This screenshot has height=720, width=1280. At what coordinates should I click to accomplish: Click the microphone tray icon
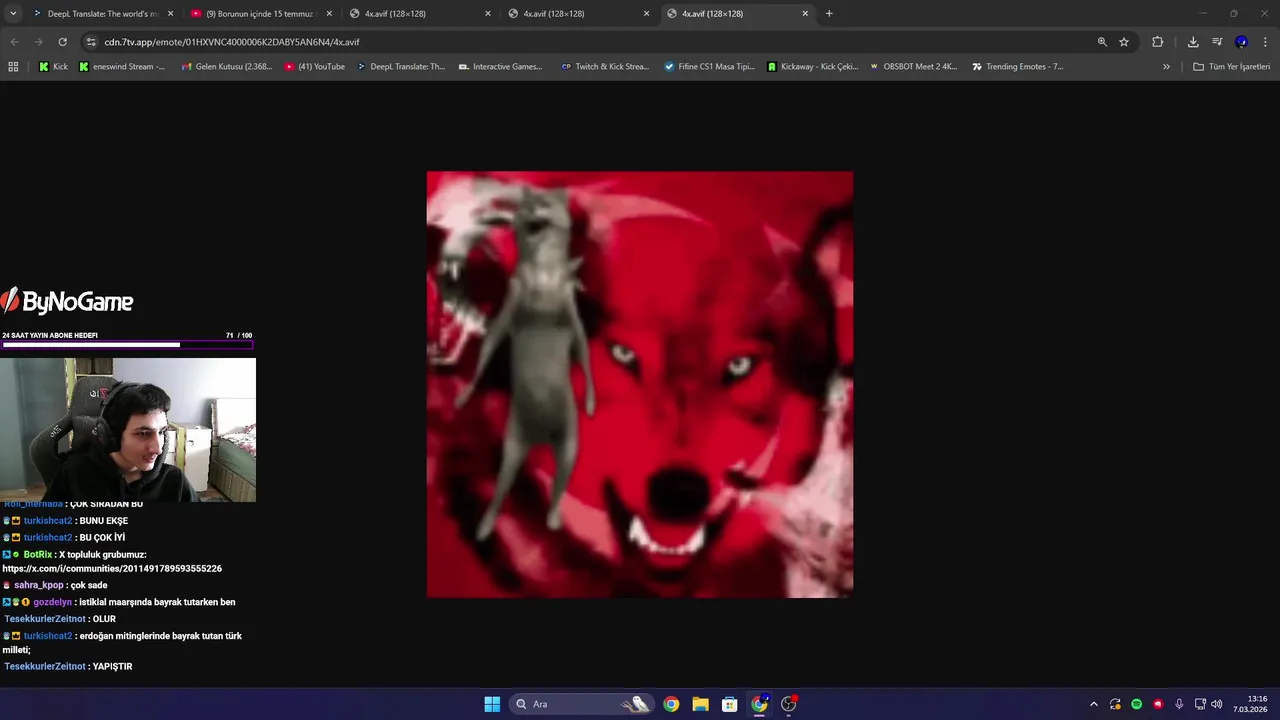pos(1179,704)
